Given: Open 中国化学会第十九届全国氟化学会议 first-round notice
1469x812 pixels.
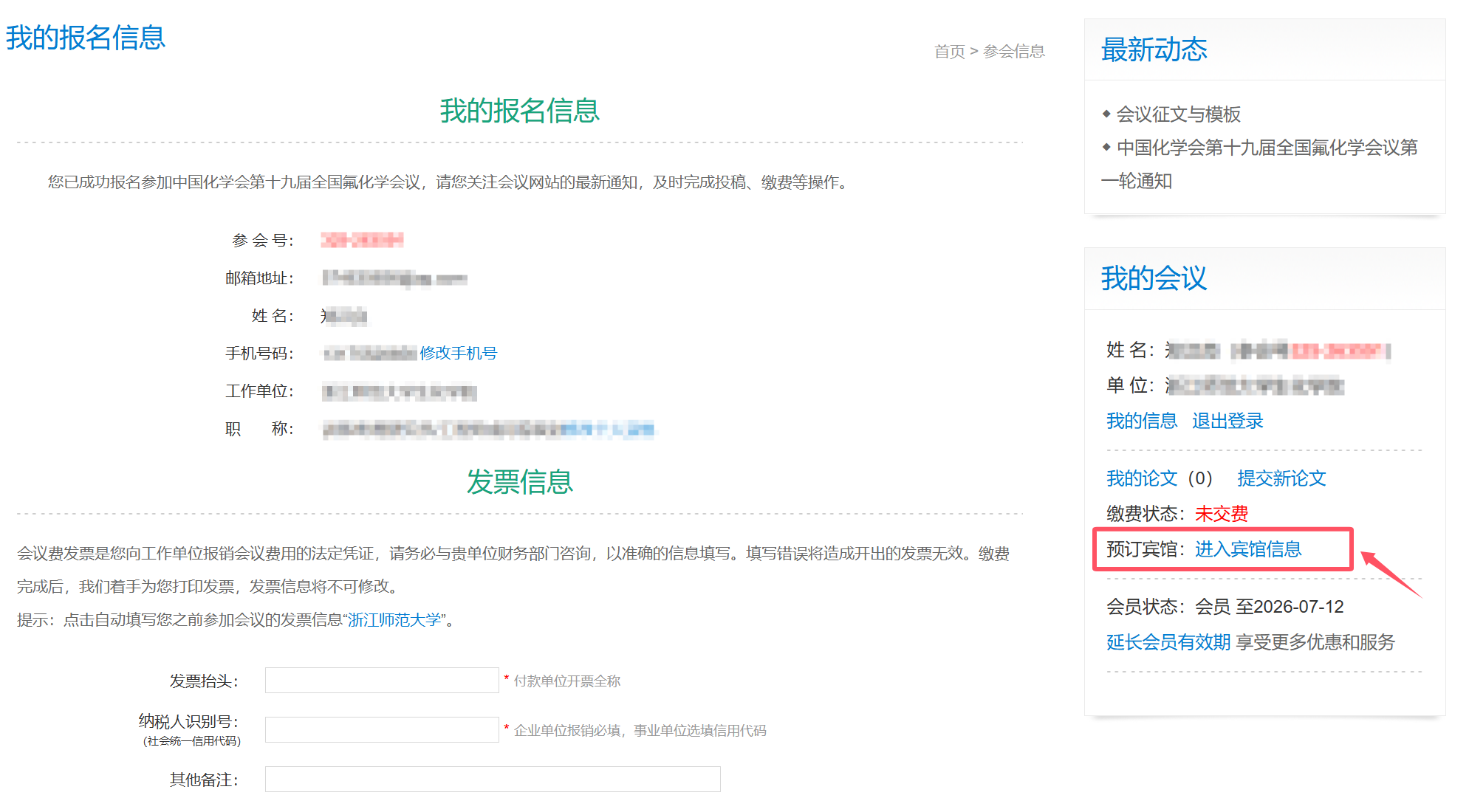Looking at the screenshot, I should coord(1266,148).
